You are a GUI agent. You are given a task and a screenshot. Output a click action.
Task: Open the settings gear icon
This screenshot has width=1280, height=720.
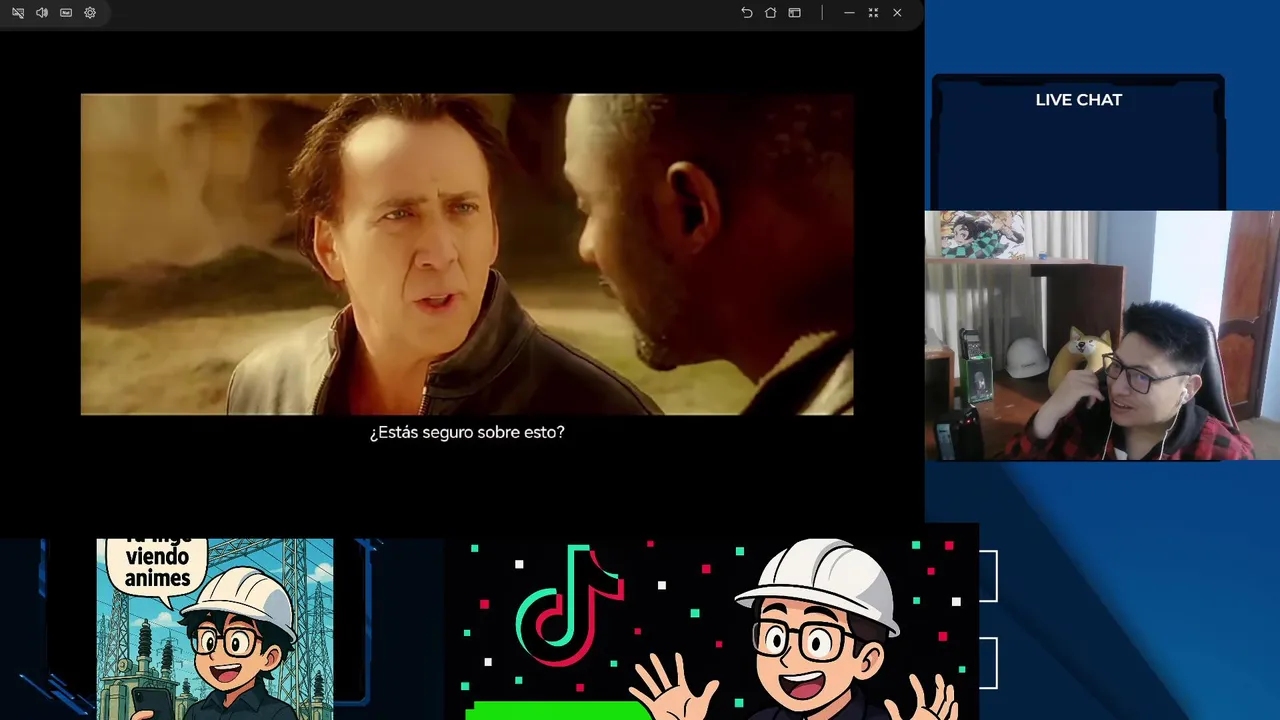[x=90, y=13]
